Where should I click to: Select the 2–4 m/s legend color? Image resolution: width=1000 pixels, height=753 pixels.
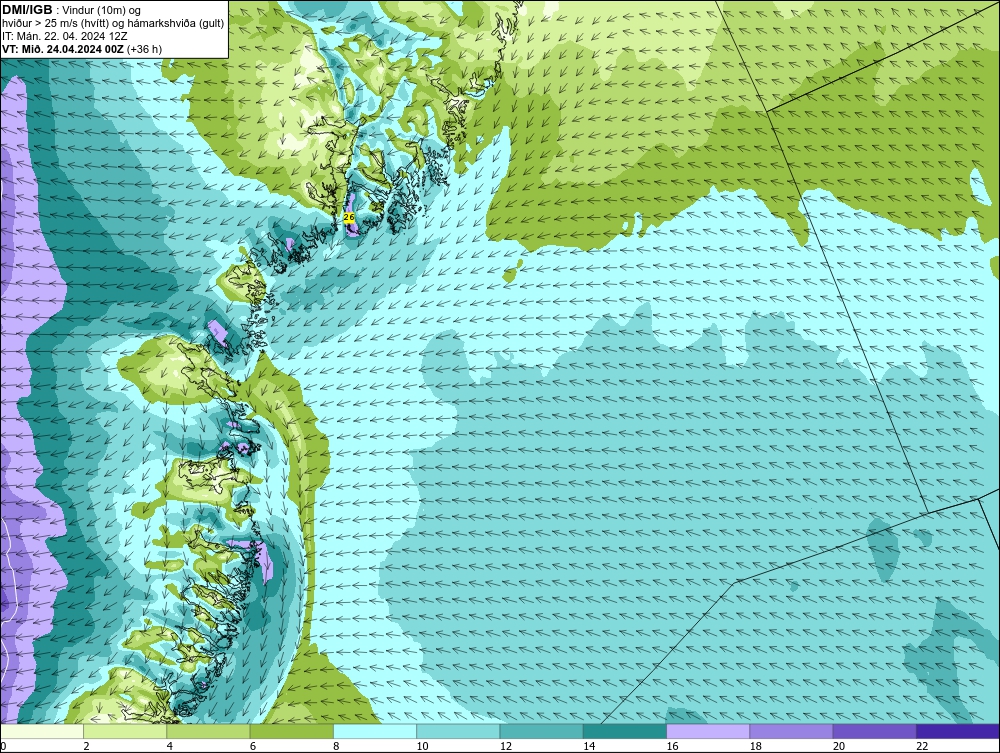pyautogui.click(x=125, y=731)
